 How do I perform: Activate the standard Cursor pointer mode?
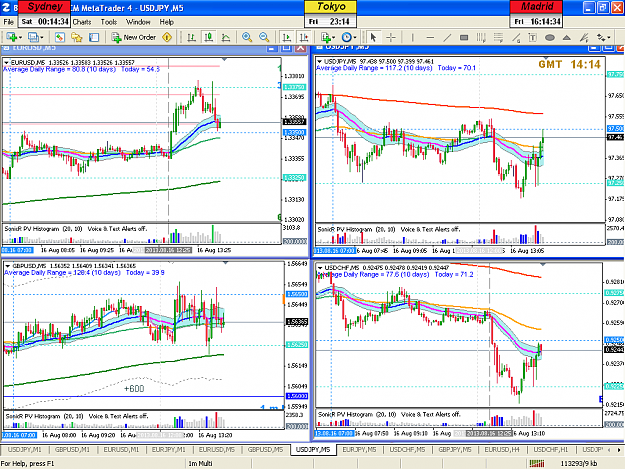373,37
